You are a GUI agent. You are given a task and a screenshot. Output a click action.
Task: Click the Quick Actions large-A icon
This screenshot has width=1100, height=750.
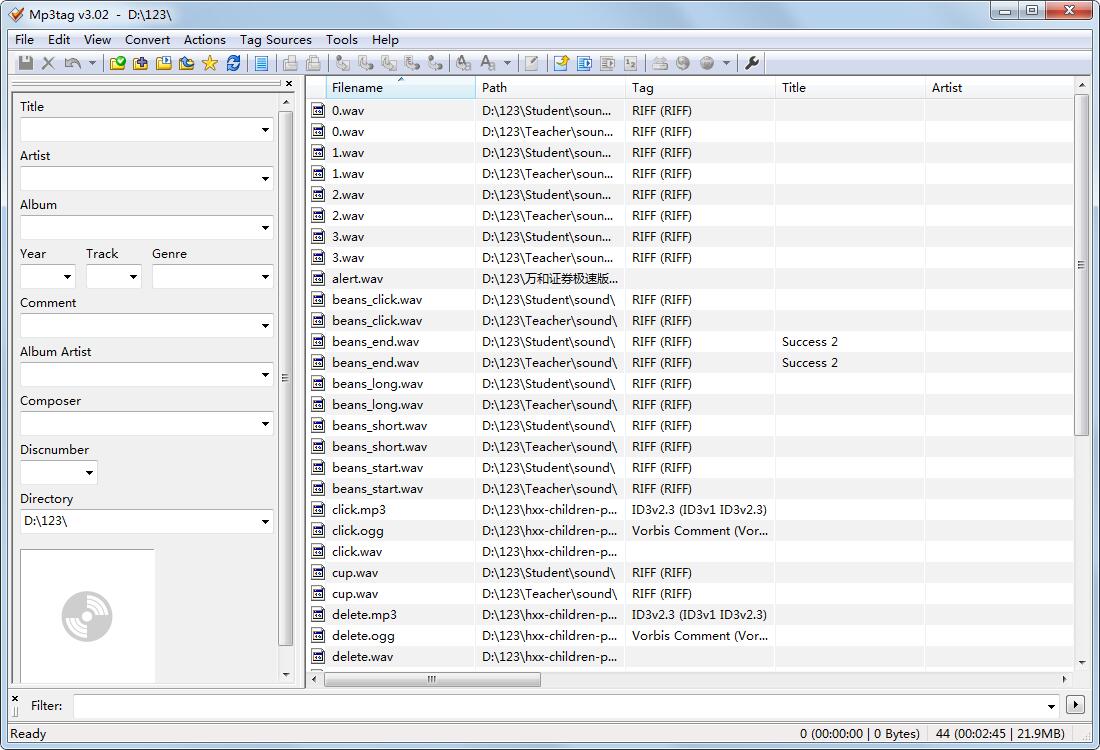(x=488, y=63)
